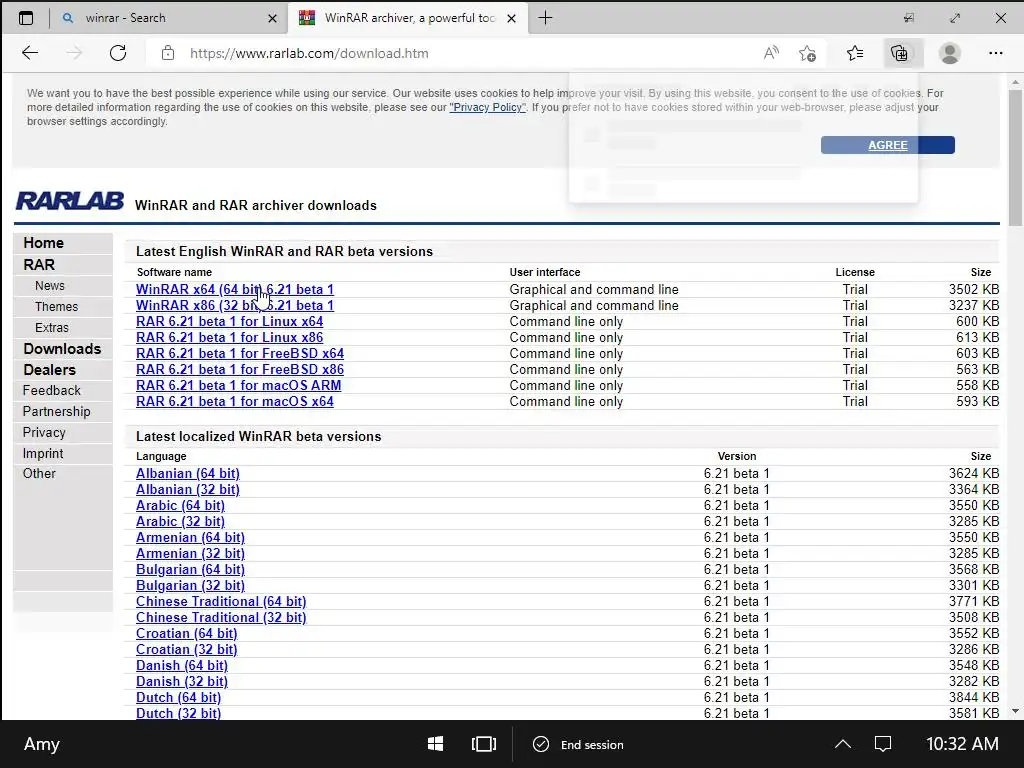The width and height of the screenshot is (1024, 768).
Task: Open the user profile icon
Action: click(950, 53)
